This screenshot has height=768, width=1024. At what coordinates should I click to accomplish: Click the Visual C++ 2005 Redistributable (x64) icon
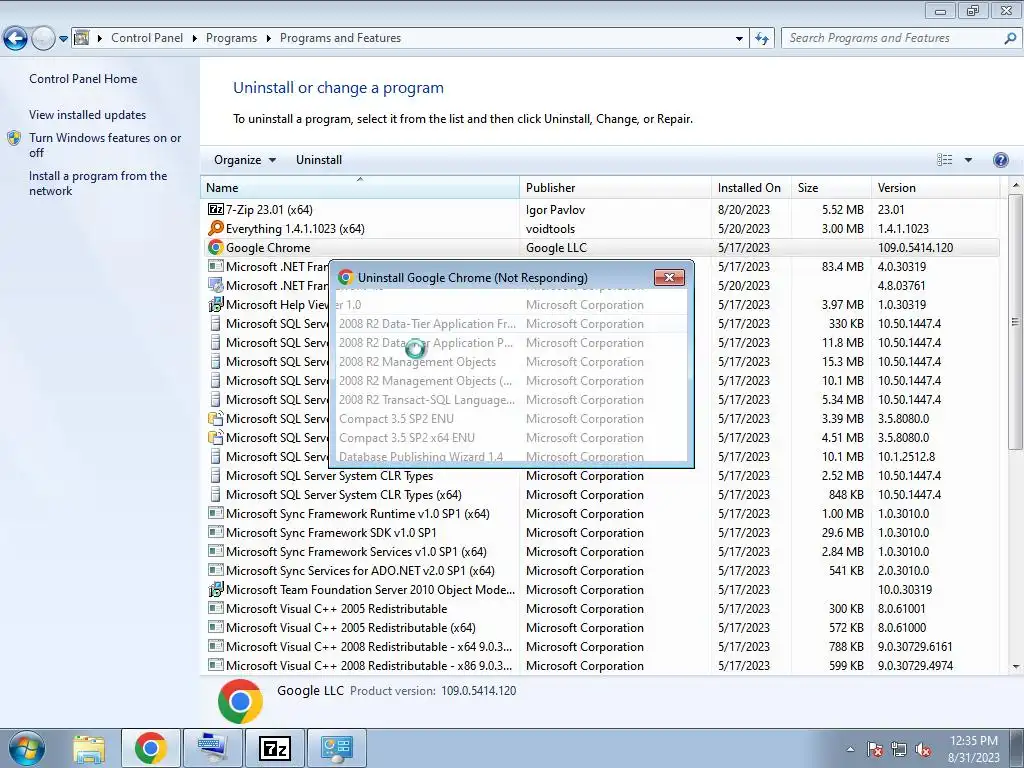(x=216, y=627)
